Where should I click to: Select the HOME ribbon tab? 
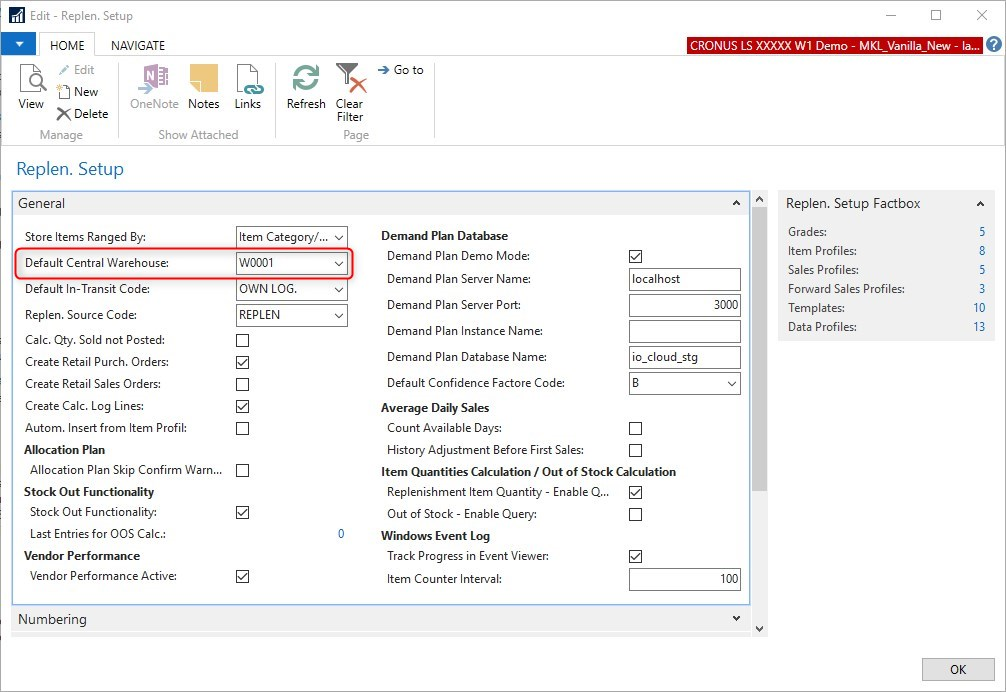[67, 45]
